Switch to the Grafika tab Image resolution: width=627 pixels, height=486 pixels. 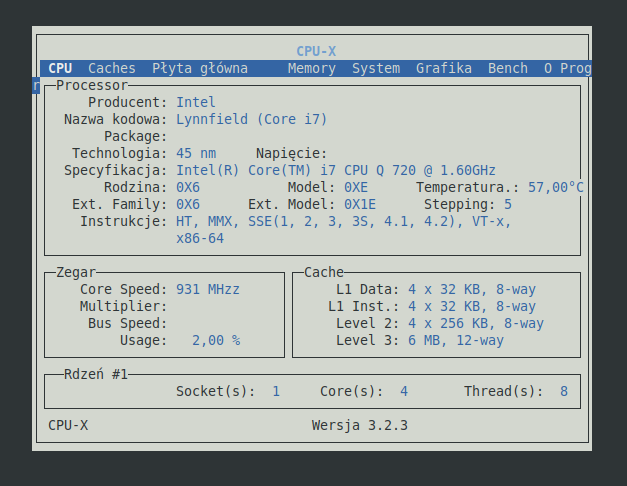(x=444, y=68)
